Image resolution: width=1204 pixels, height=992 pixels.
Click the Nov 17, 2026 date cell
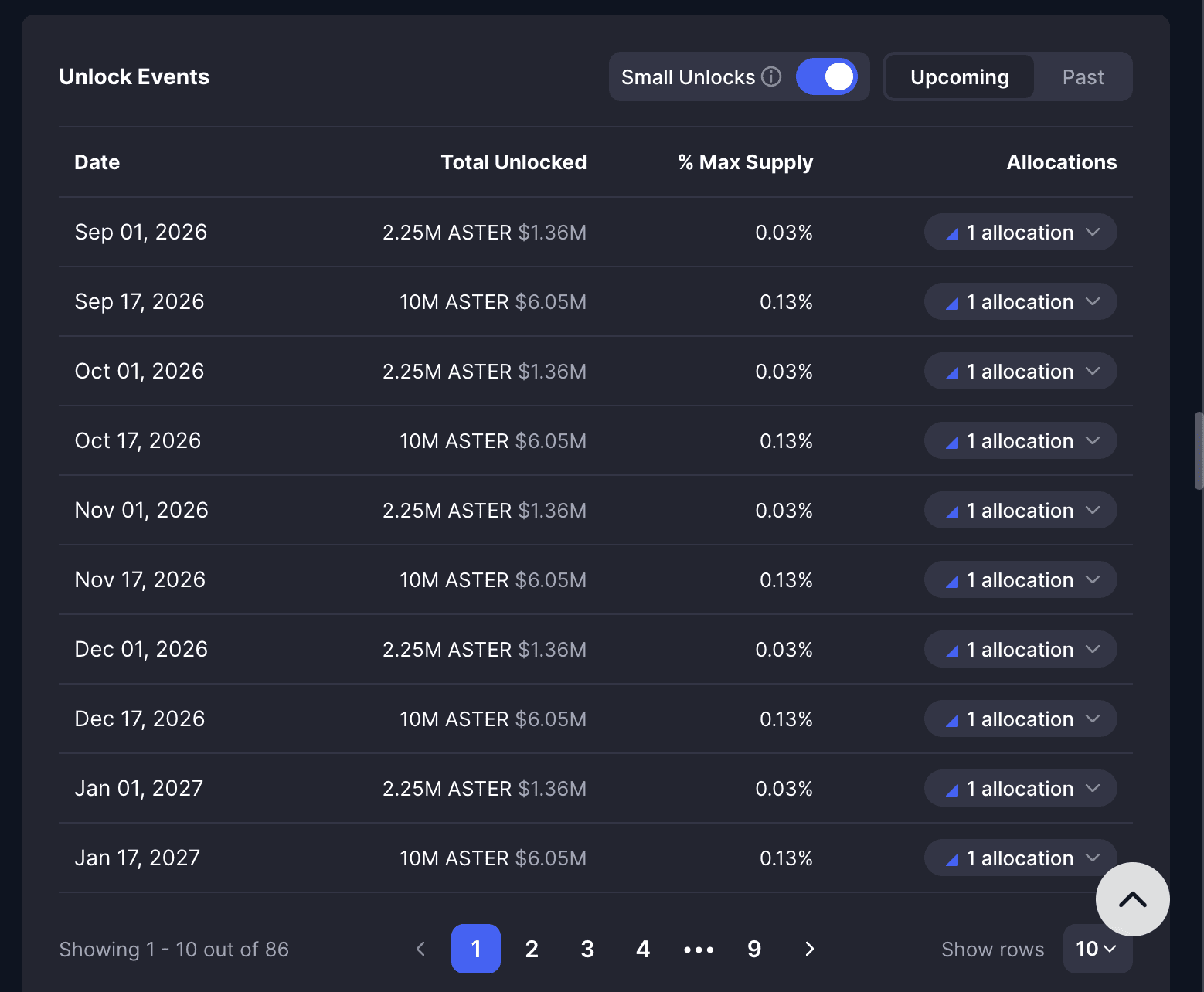point(140,579)
